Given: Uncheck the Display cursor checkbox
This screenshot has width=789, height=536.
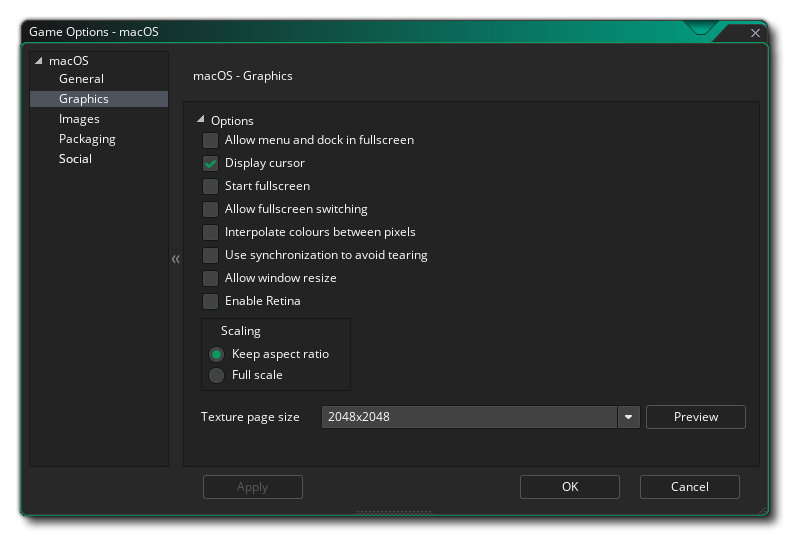Looking at the screenshot, I should tap(210, 164).
